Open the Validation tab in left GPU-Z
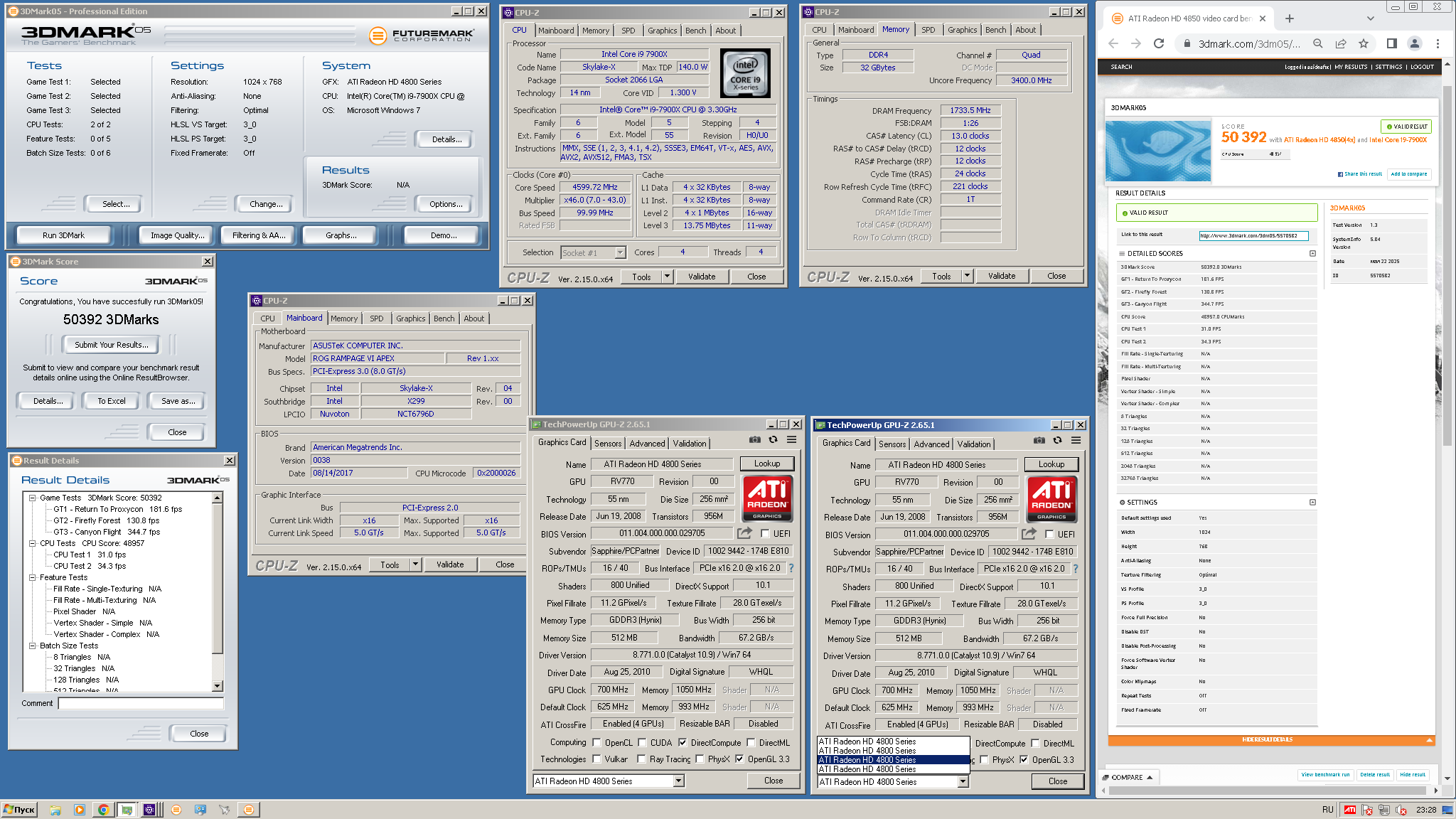The width and height of the screenshot is (1456, 819). point(690,443)
